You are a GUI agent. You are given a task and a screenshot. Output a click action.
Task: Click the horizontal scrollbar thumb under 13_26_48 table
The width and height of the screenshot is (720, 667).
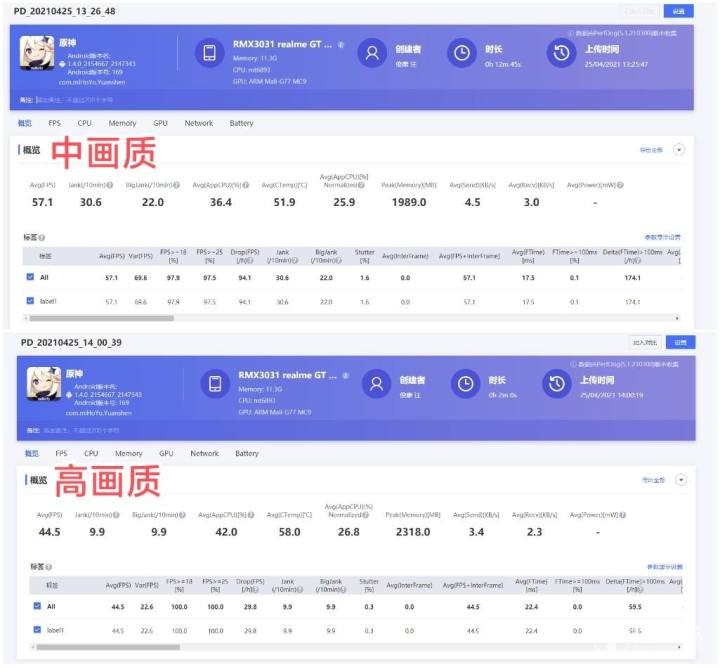(101, 318)
